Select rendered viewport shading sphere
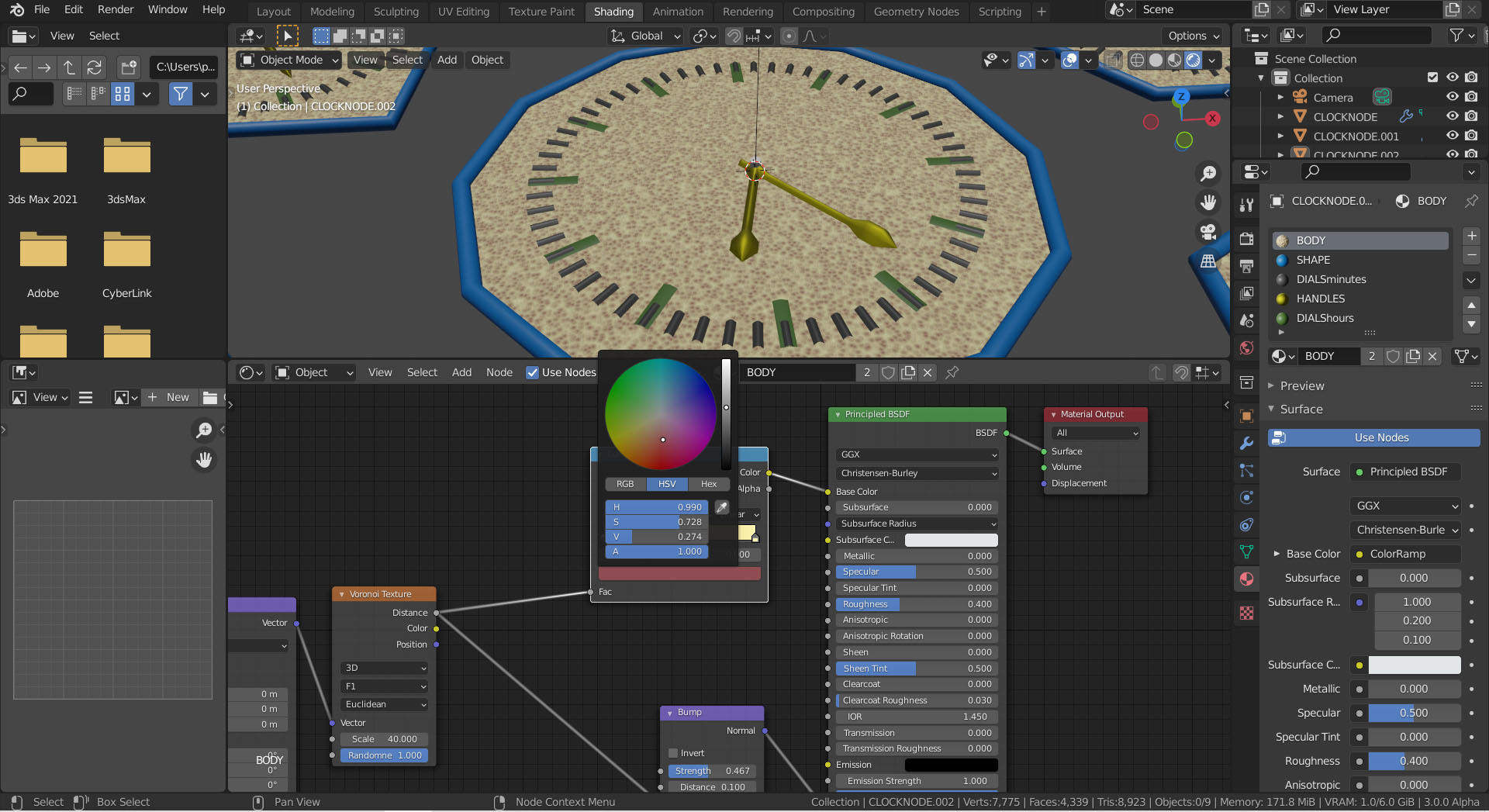1489x812 pixels. 1194,60
